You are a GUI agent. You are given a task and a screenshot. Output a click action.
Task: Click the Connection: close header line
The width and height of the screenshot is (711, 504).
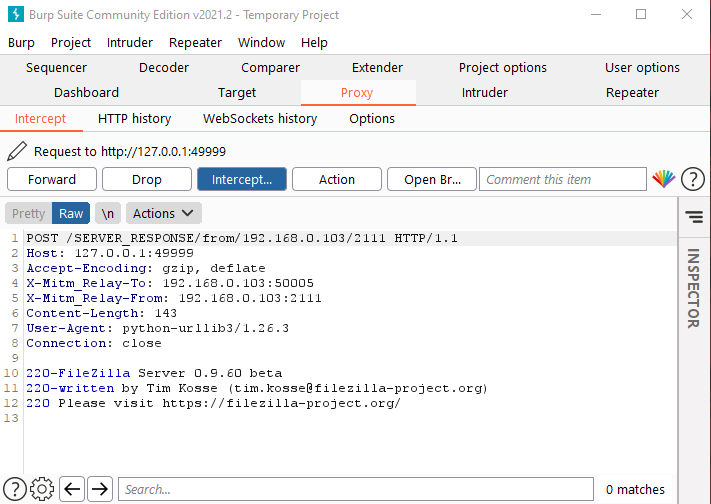pos(93,343)
